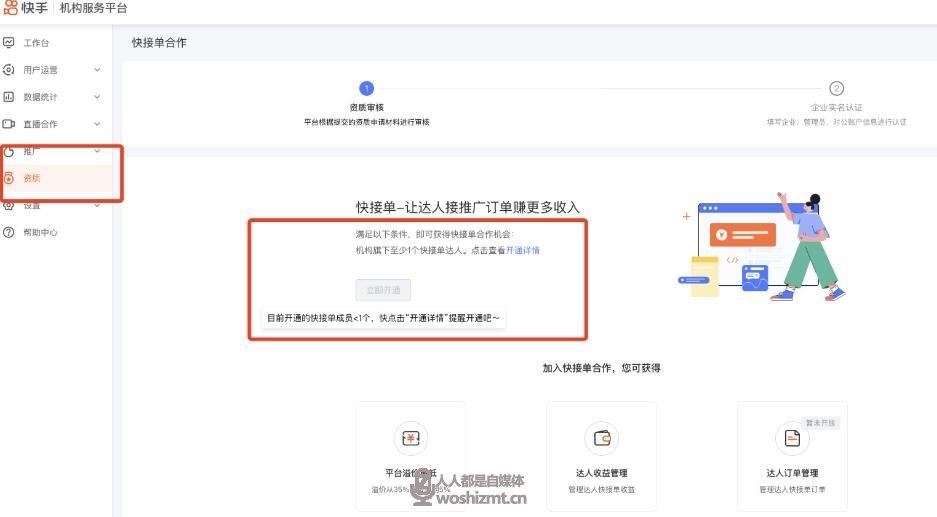
Task: Select step 2 企业实名认证
Action: (836, 89)
